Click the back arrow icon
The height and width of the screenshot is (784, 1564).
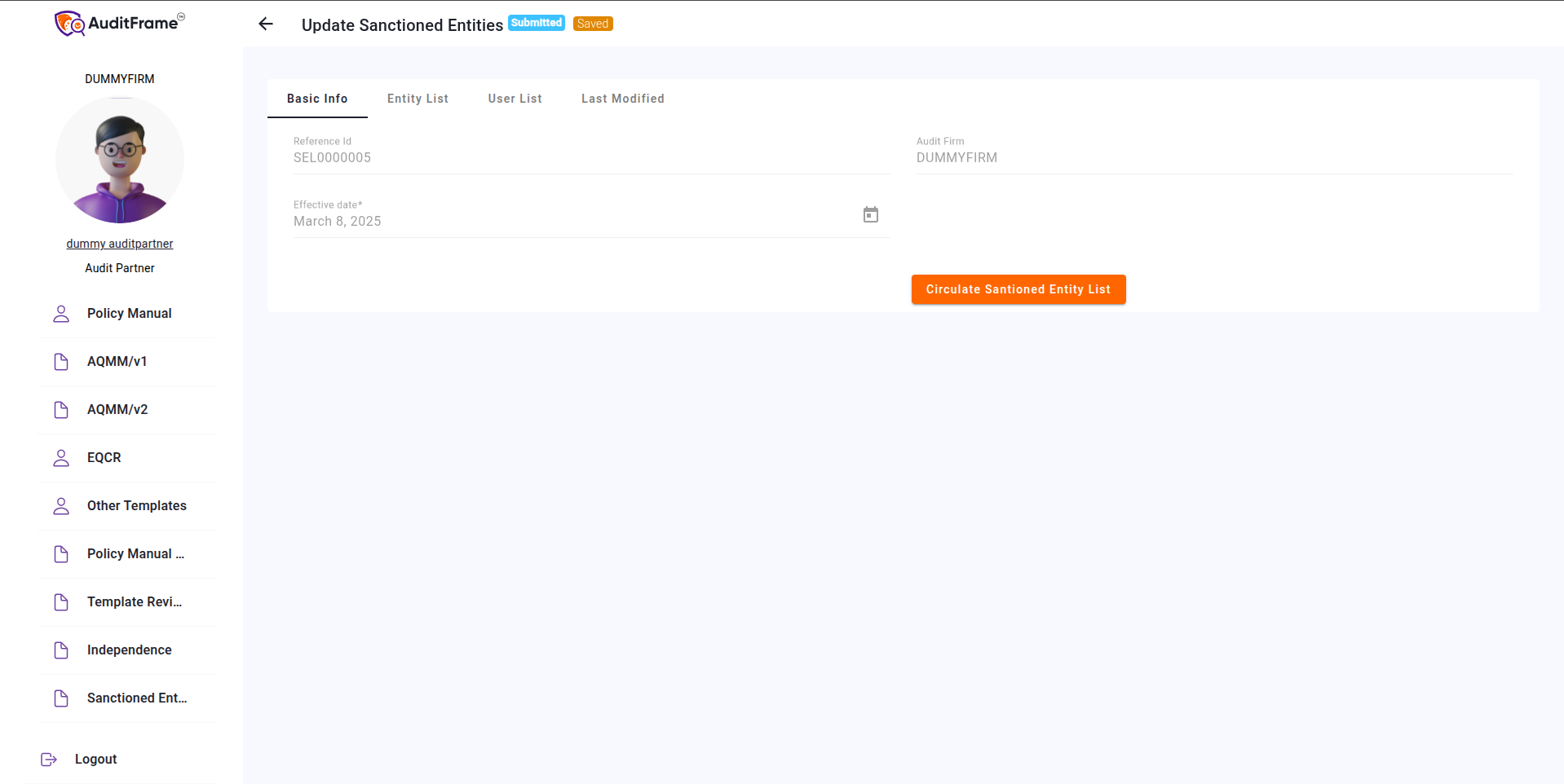[266, 24]
